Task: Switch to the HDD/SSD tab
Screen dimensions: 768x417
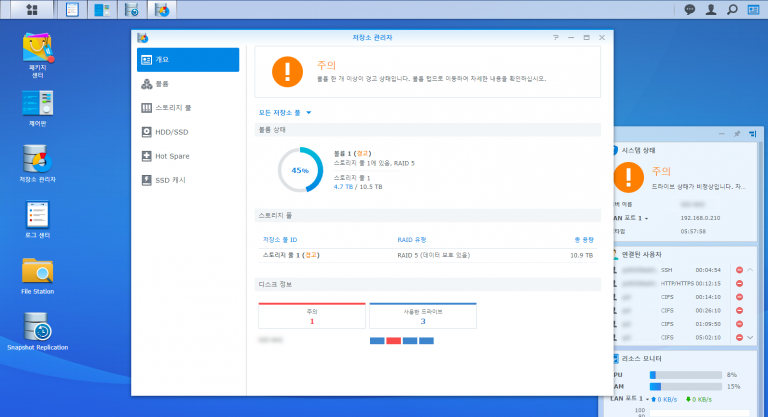Action: (x=188, y=132)
